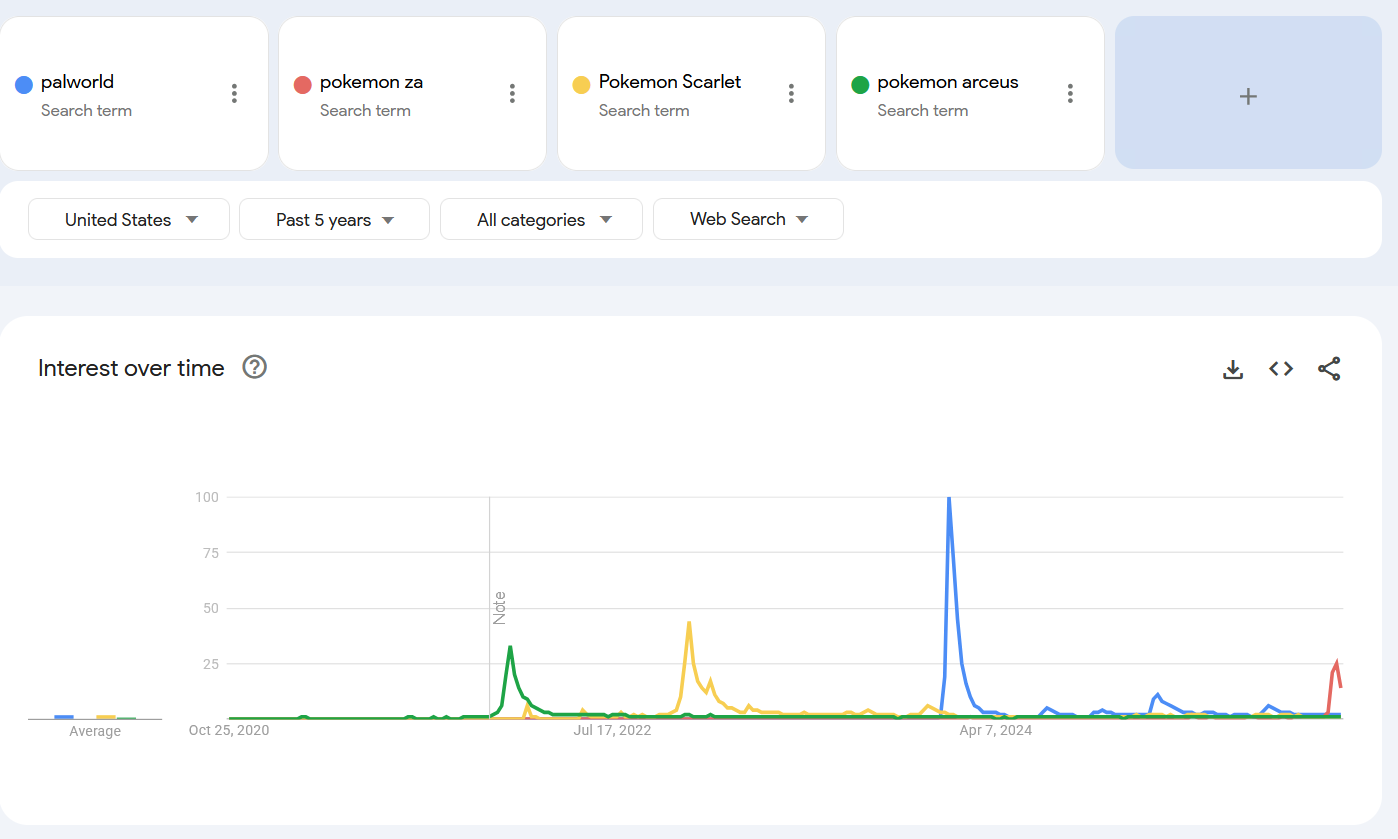This screenshot has width=1398, height=839.
Task: Click the 50 y-axis label
Action: pos(211,608)
